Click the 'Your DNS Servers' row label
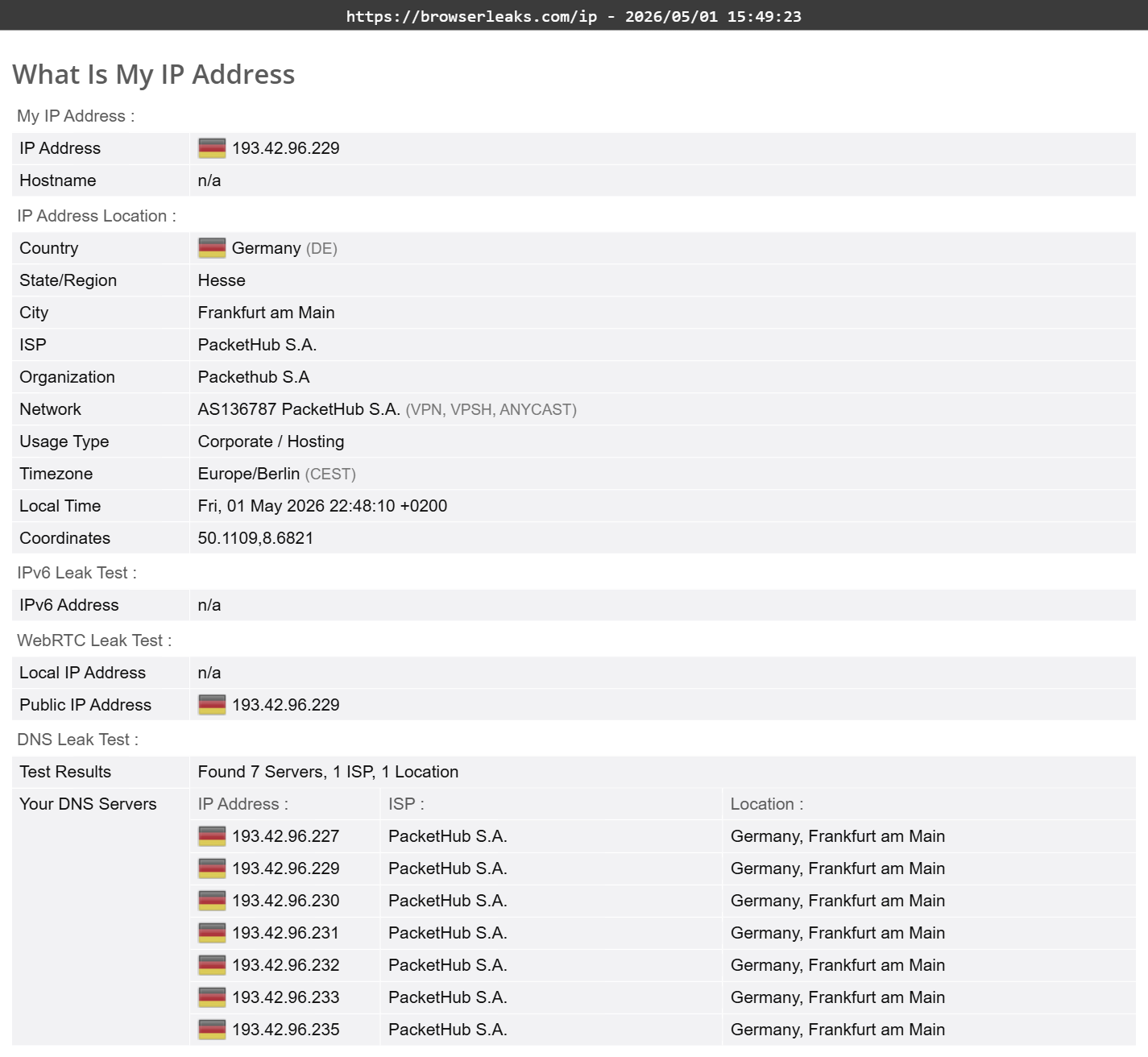Screen dimensions: 1148x1057 [x=88, y=804]
